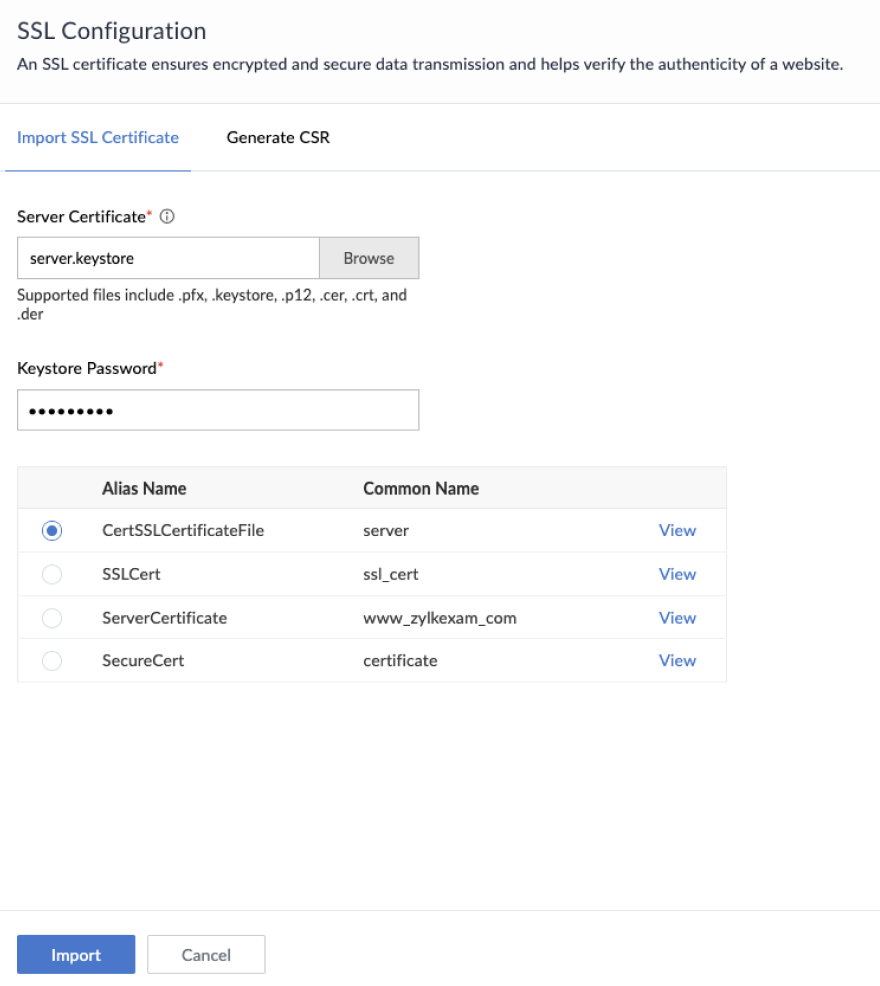Click the Common Name column header
The width and height of the screenshot is (880, 986).
tap(421, 489)
